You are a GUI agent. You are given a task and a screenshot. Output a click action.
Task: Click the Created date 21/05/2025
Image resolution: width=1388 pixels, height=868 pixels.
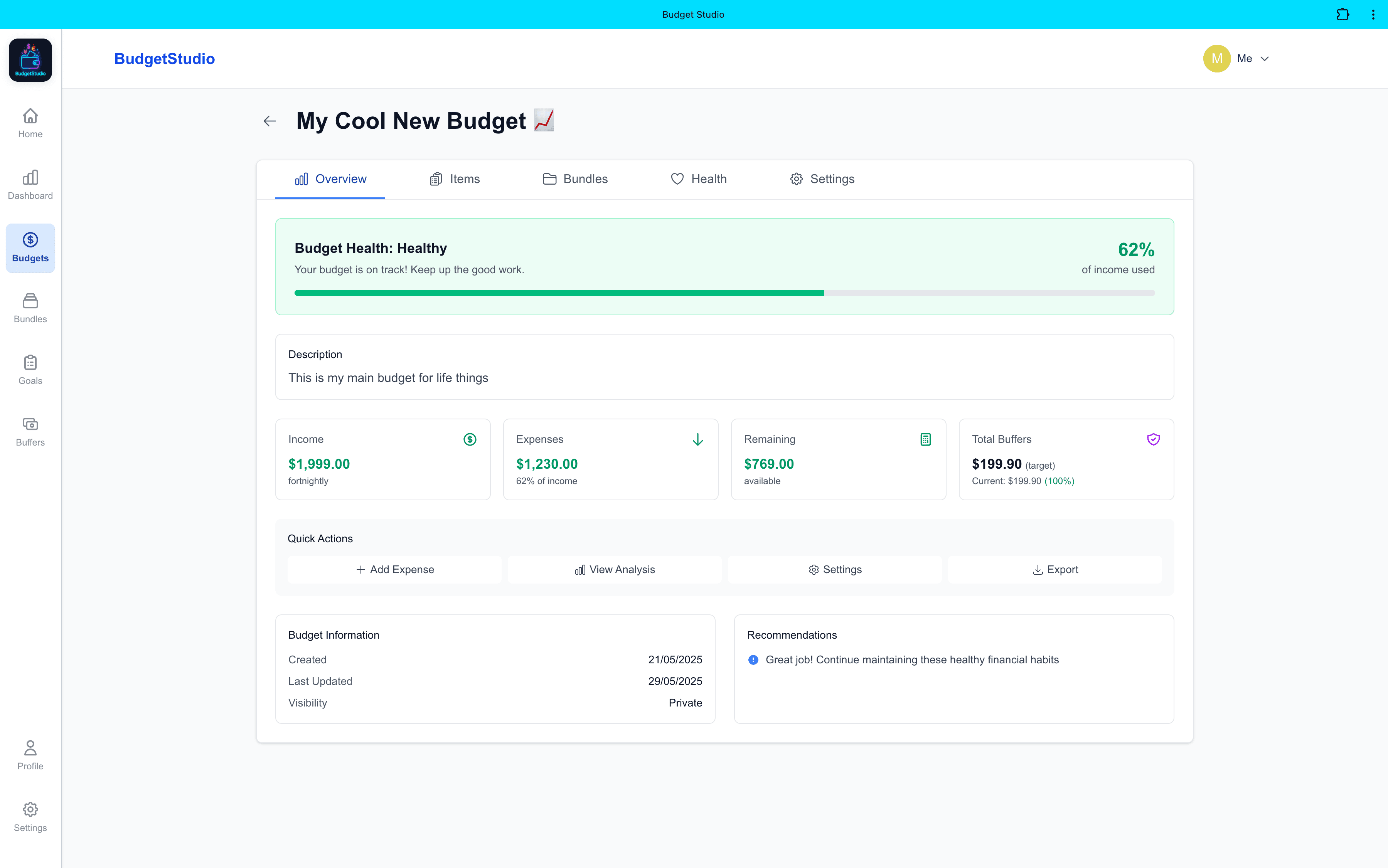click(675, 660)
